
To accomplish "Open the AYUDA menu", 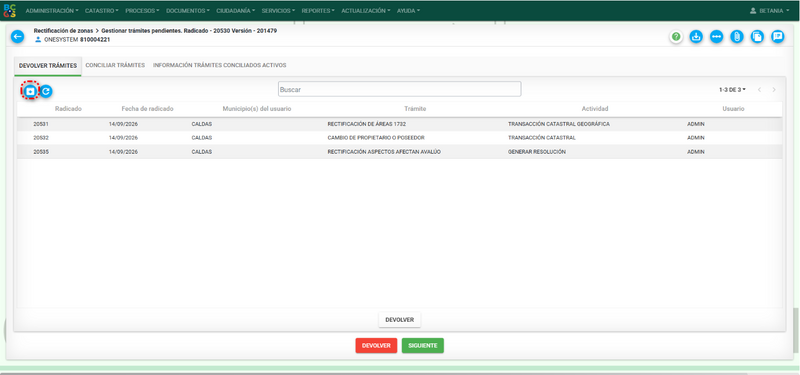I will pos(409,11).
